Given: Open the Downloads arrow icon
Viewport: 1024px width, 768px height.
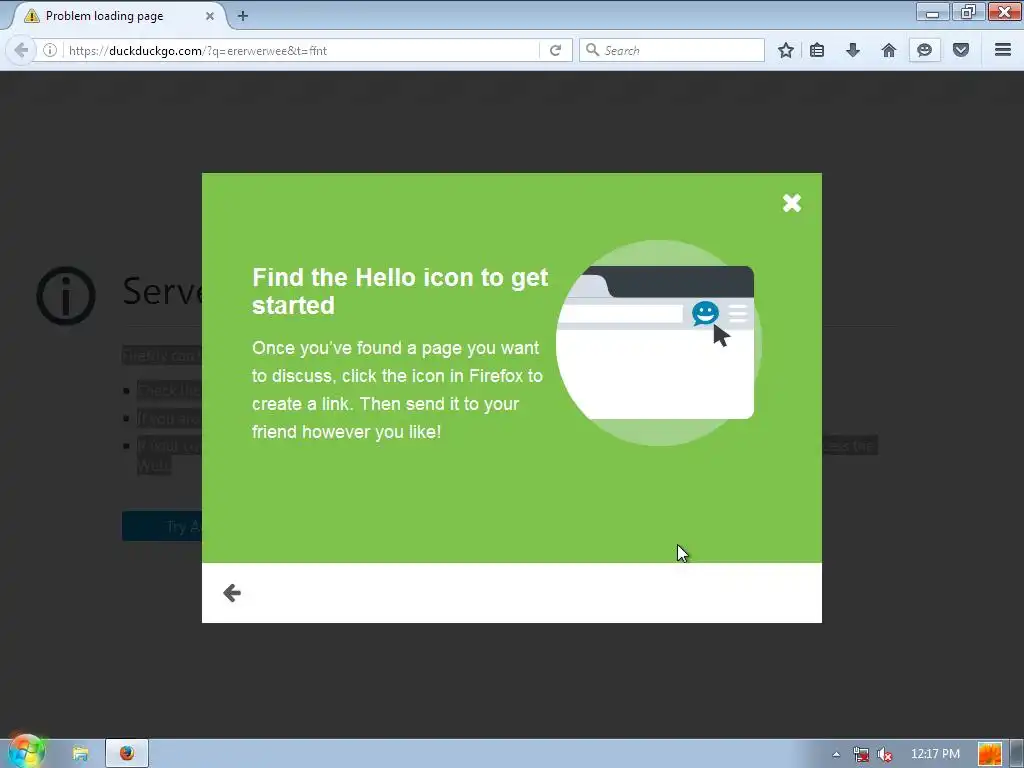Looking at the screenshot, I should click(853, 50).
